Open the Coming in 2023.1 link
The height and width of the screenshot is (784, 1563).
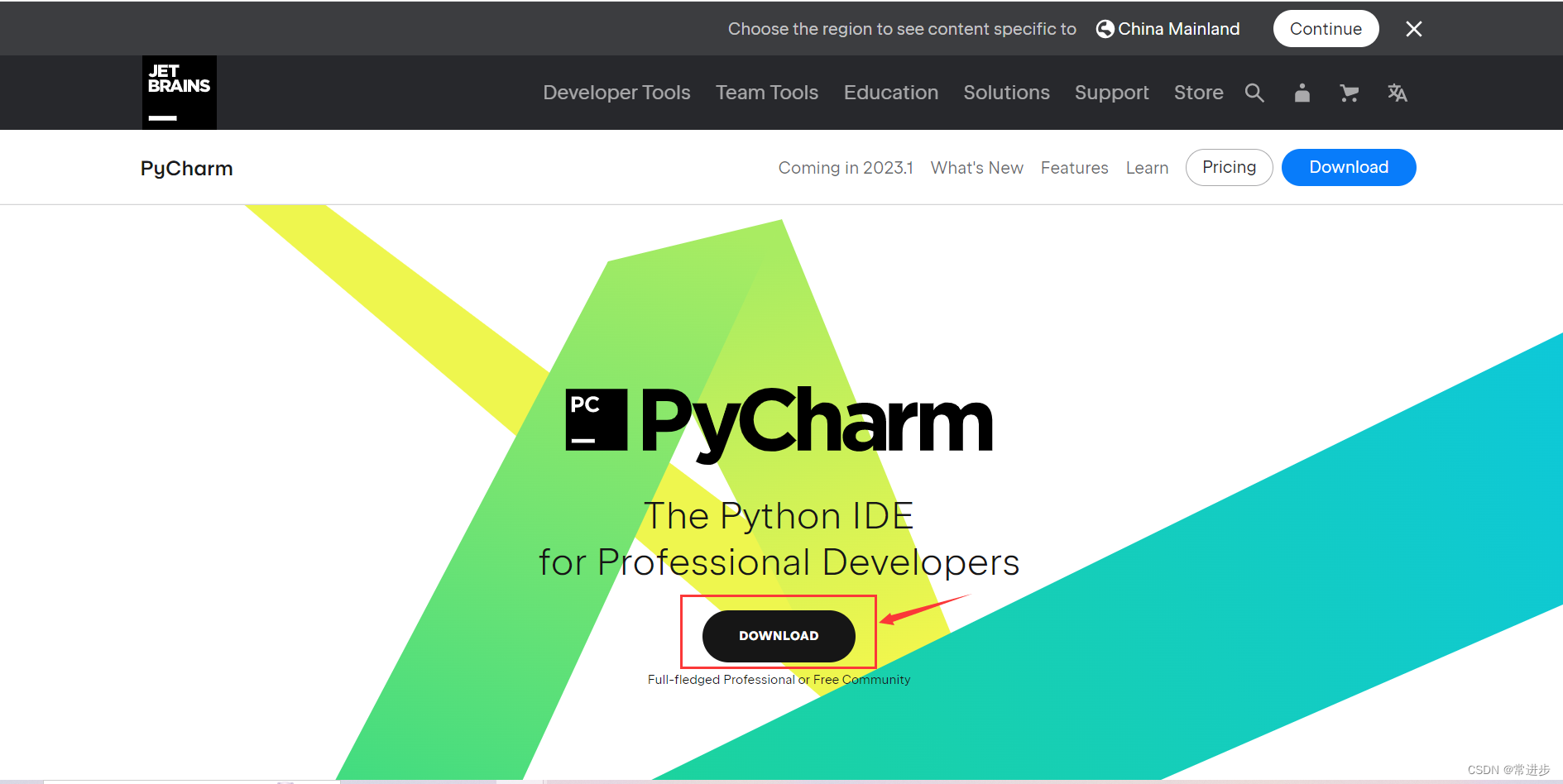coord(846,168)
